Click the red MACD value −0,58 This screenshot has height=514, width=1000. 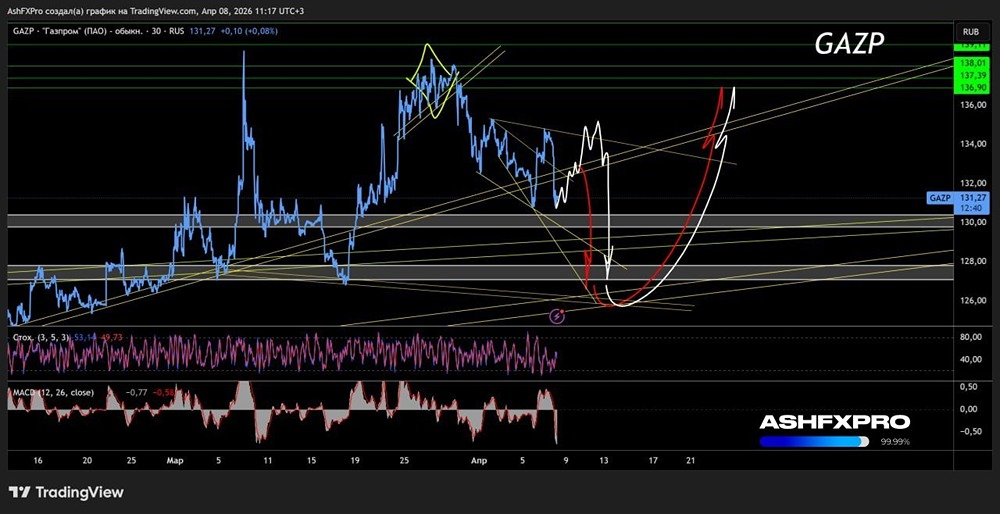(164, 393)
